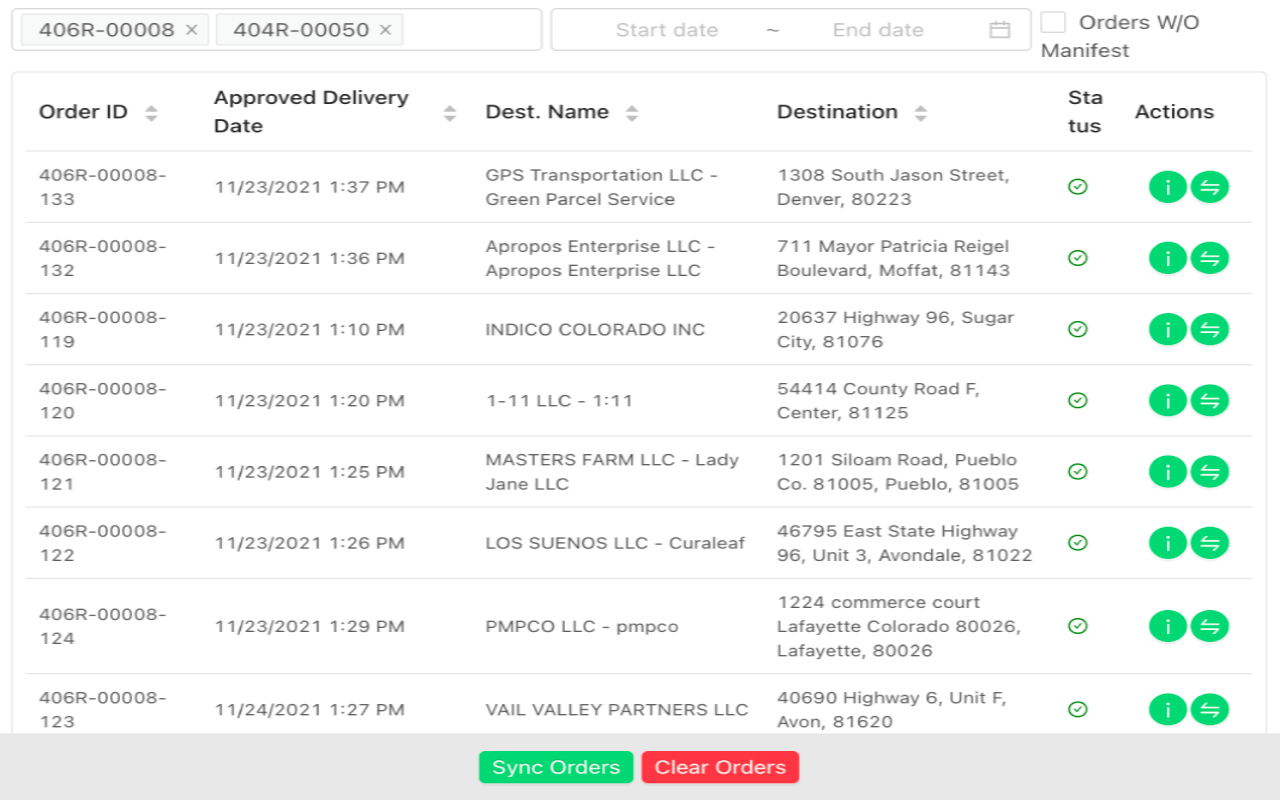Click info icon for order 406R-00008-133
This screenshot has height=800, width=1280.
pyautogui.click(x=1167, y=187)
